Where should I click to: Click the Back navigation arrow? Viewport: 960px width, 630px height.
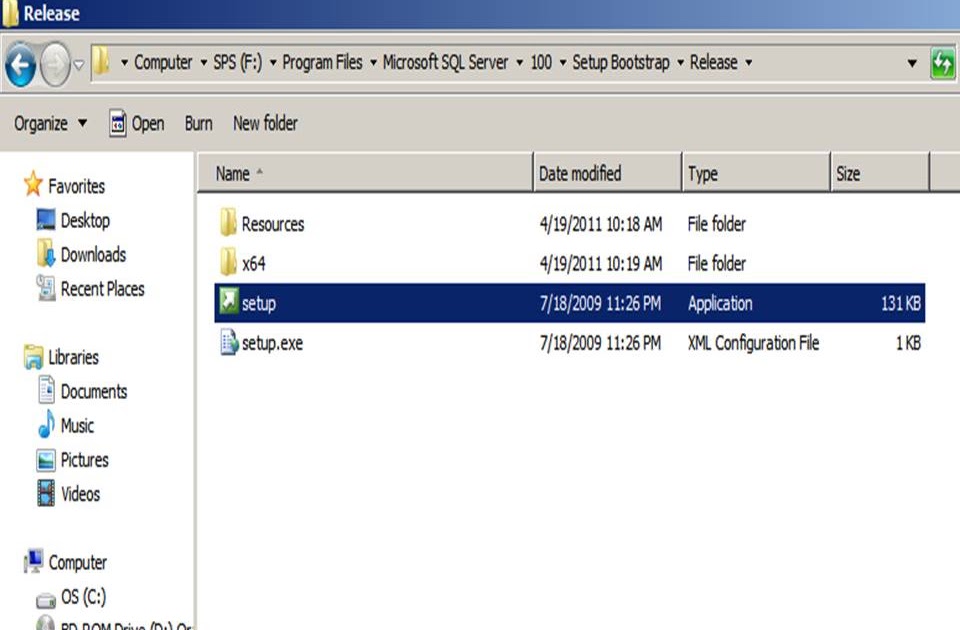[x=20, y=64]
